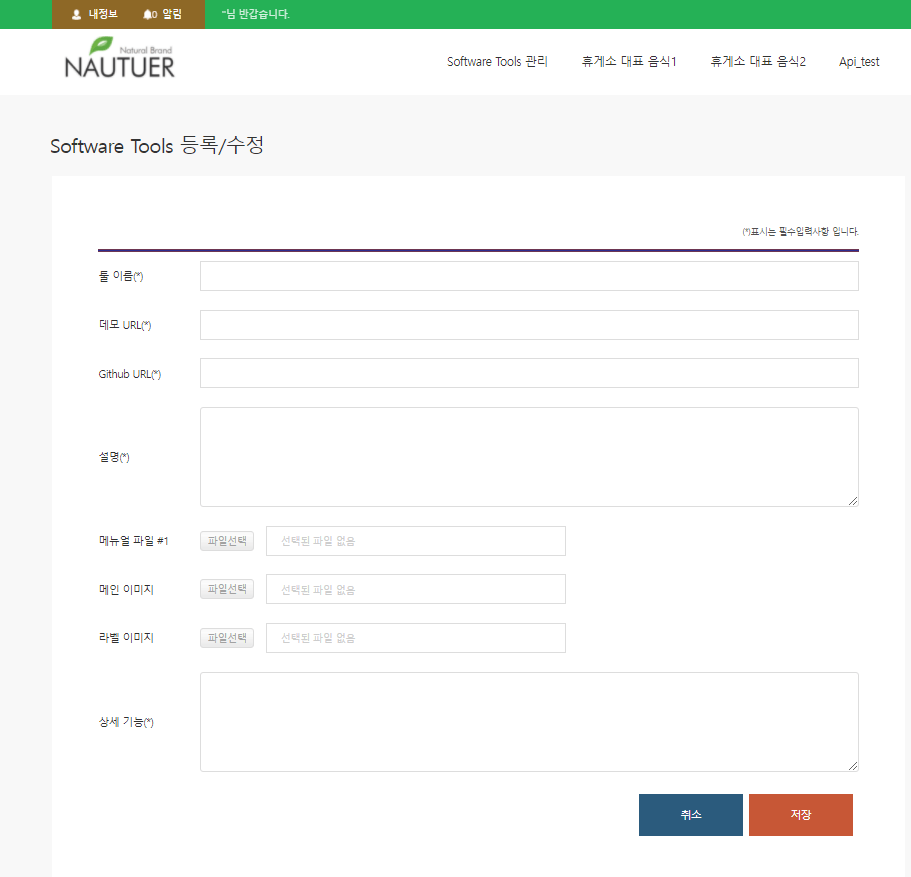Click the 취소 button
This screenshot has width=911, height=877.
point(691,815)
